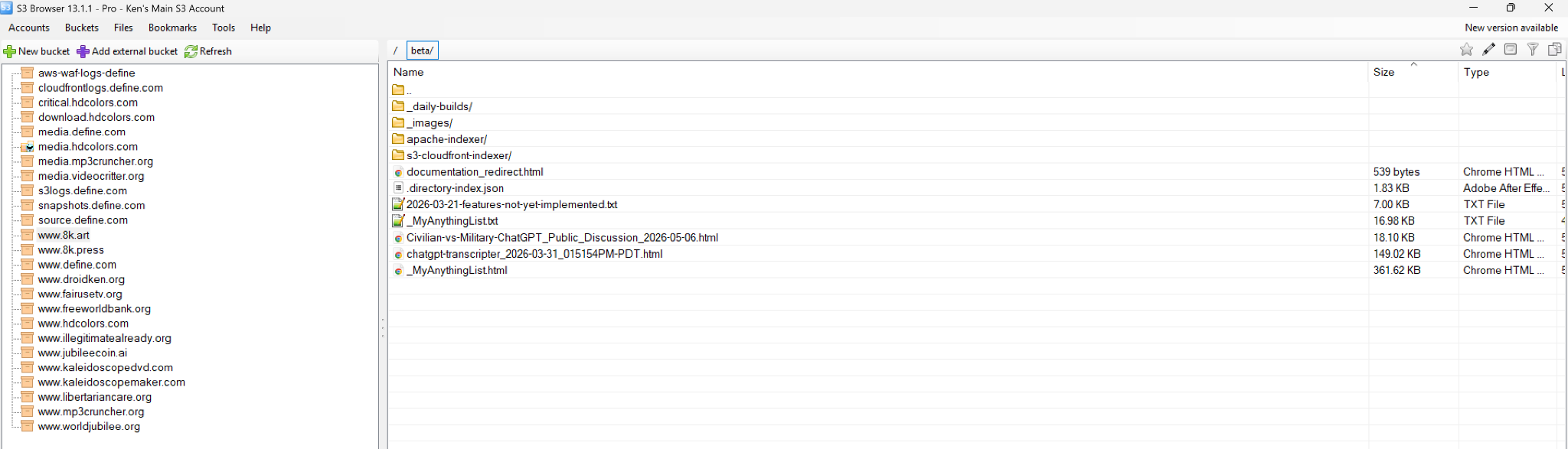Click the Adobe After Effe... type cell

point(1506,188)
